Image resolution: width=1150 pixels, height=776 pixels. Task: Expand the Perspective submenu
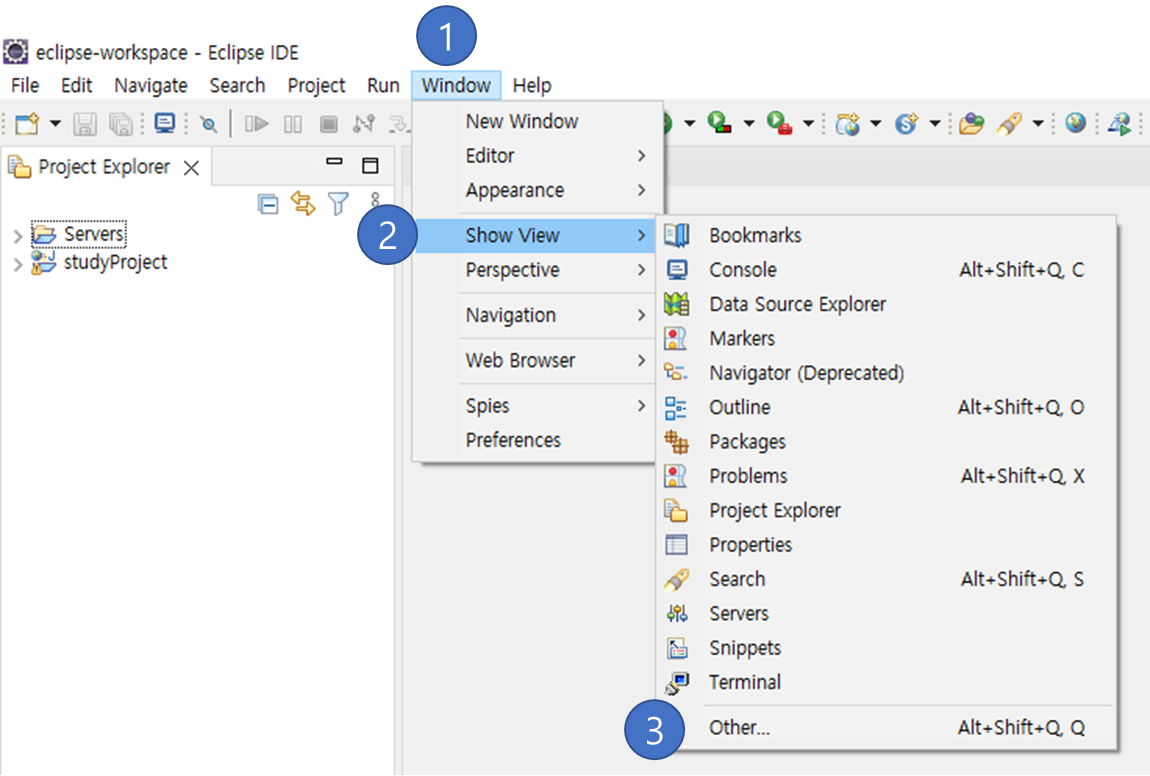point(535,270)
